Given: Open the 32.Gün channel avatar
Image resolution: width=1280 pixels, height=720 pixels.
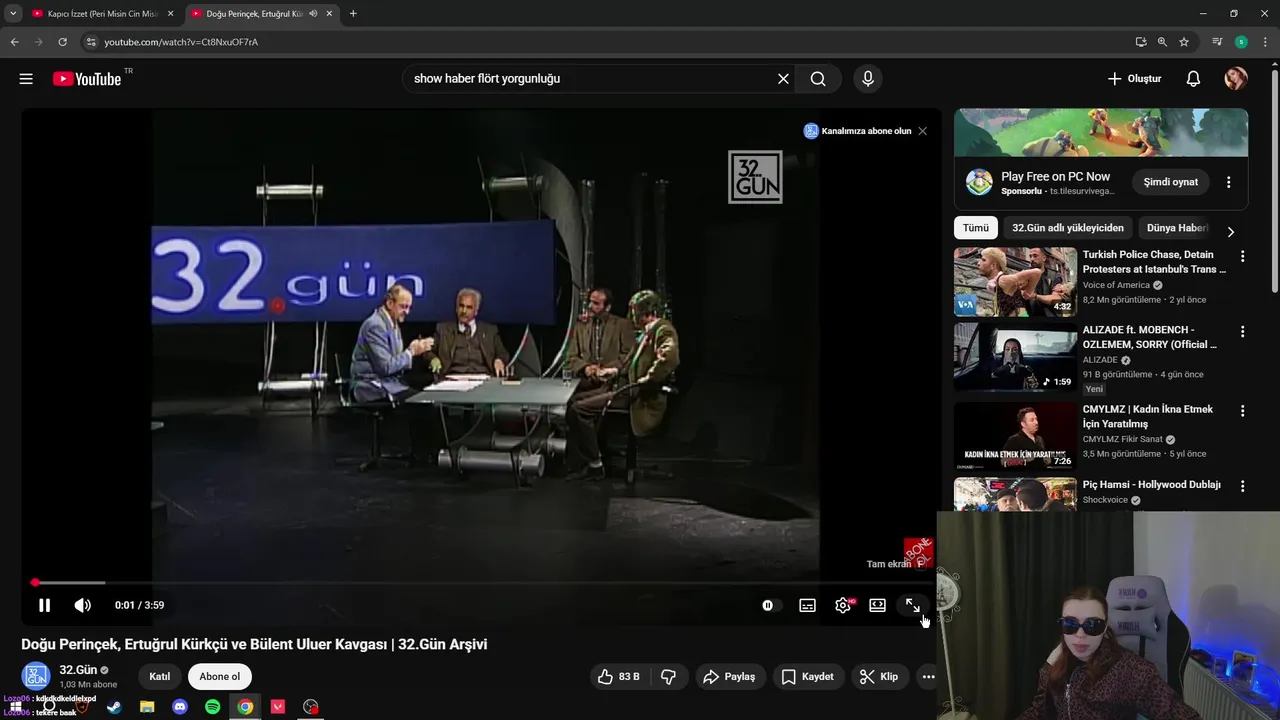Looking at the screenshot, I should [36, 676].
